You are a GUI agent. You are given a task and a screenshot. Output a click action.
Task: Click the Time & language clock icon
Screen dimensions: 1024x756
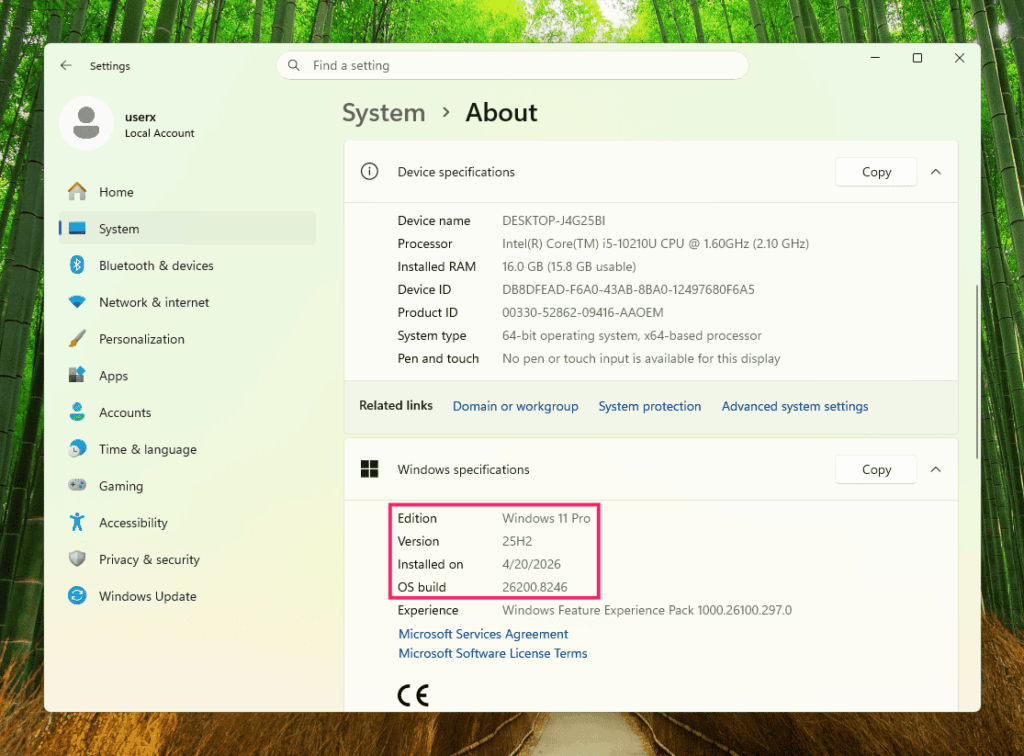pyautogui.click(x=77, y=449)
